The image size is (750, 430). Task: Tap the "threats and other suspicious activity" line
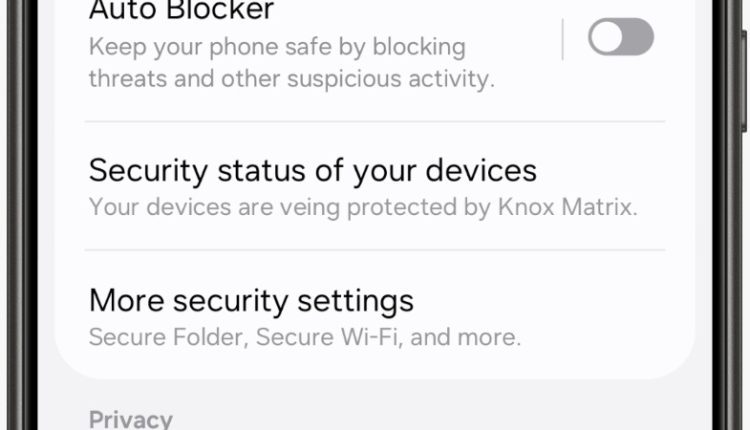click(x=291, y=79)
